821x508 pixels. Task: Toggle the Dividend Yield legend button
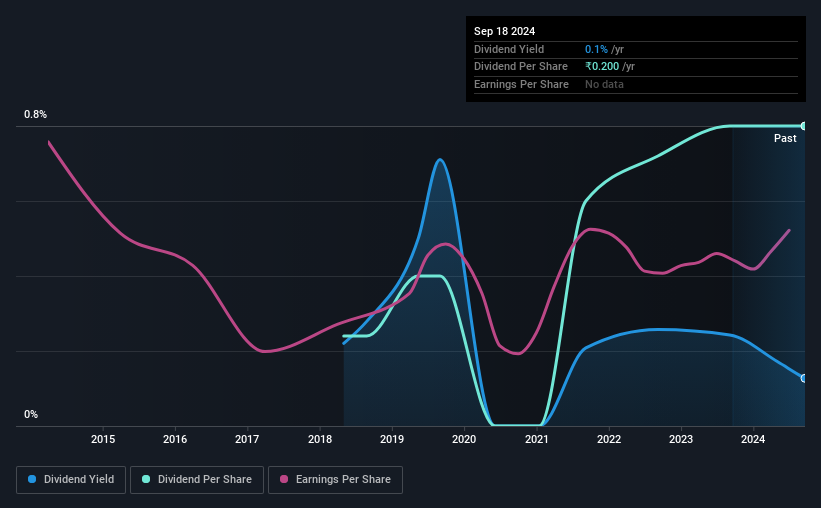[x=71, y=480]
